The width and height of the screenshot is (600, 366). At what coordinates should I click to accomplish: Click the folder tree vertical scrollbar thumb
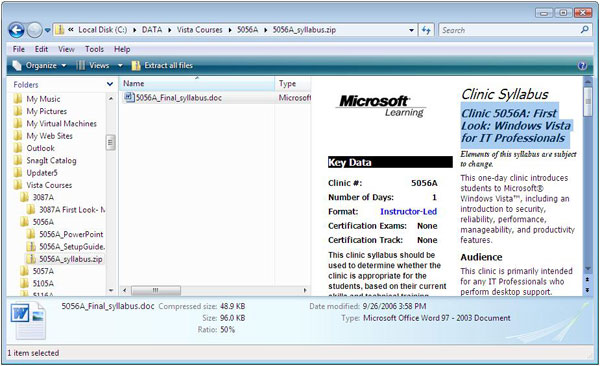(111, 142)
